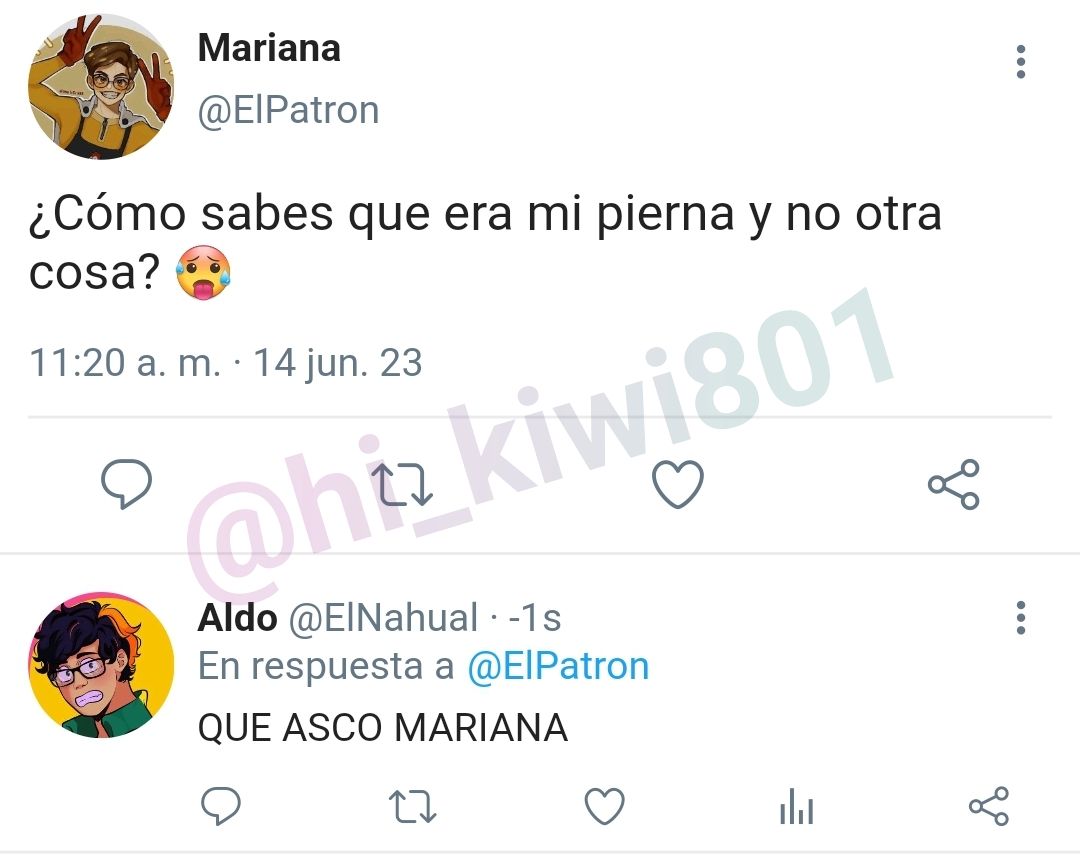Image resolution: width=1080 pixels, height=863 pixels.
Task: Open Mariana's profile via her display name
Action: coord(269,48)
